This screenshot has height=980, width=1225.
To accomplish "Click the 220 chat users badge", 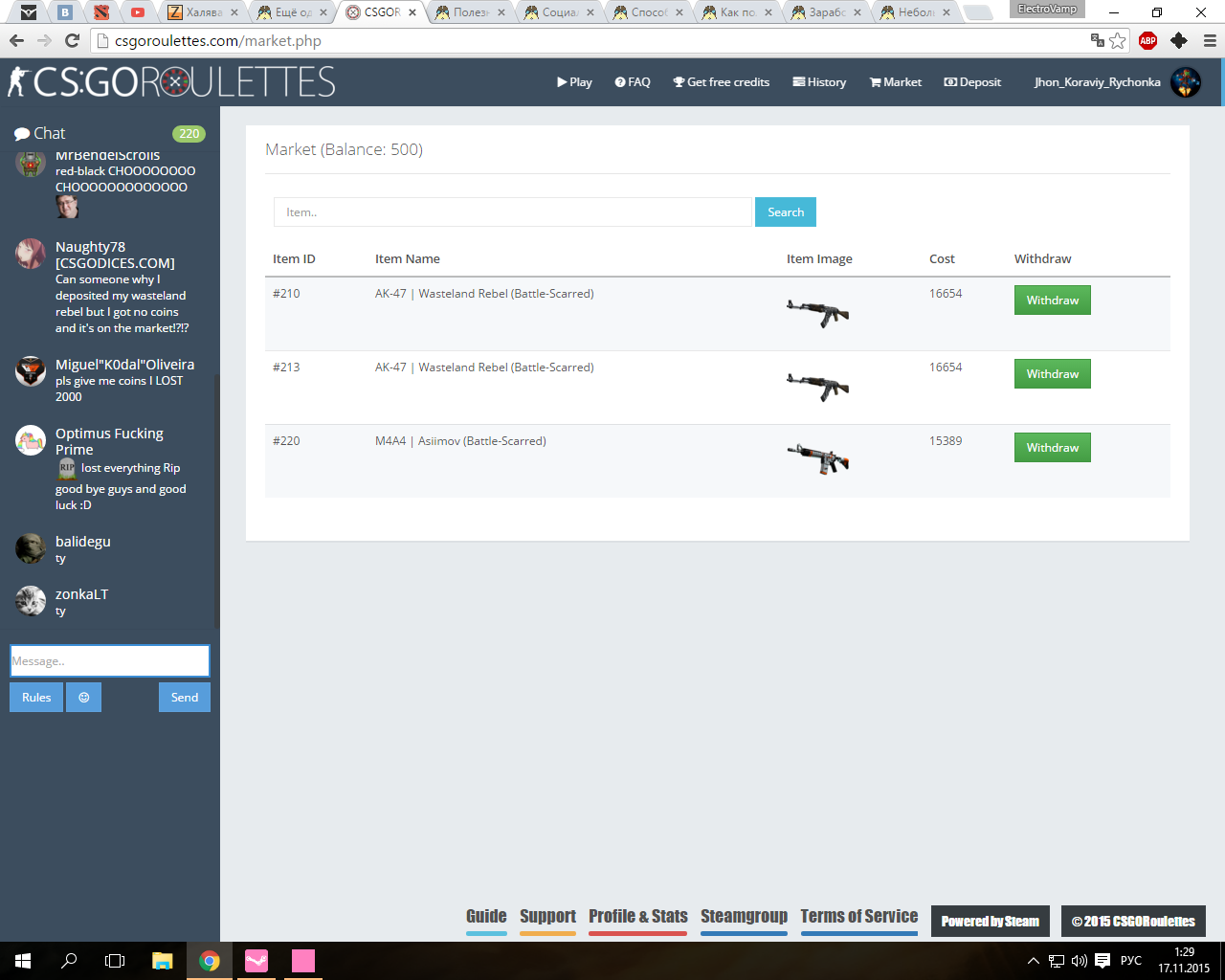I will (x=189, y=134).
